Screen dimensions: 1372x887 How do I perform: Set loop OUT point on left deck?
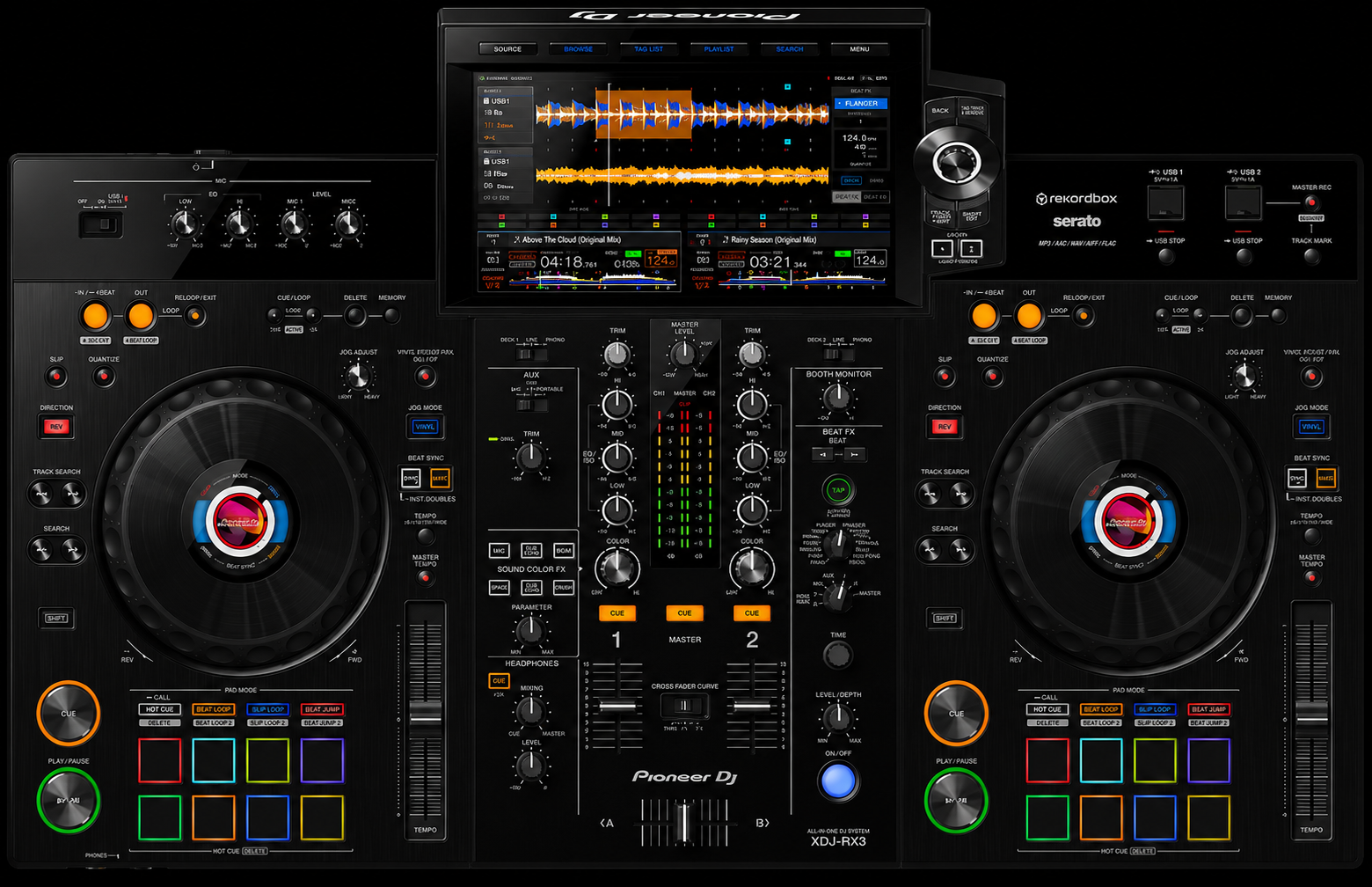coord(140,315)
